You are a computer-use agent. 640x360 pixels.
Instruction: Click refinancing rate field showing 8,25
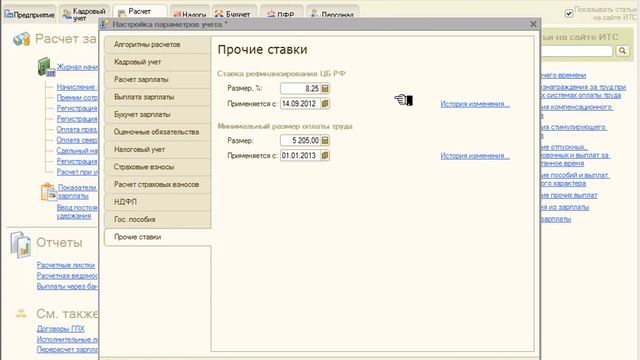(x=300, y=89)
